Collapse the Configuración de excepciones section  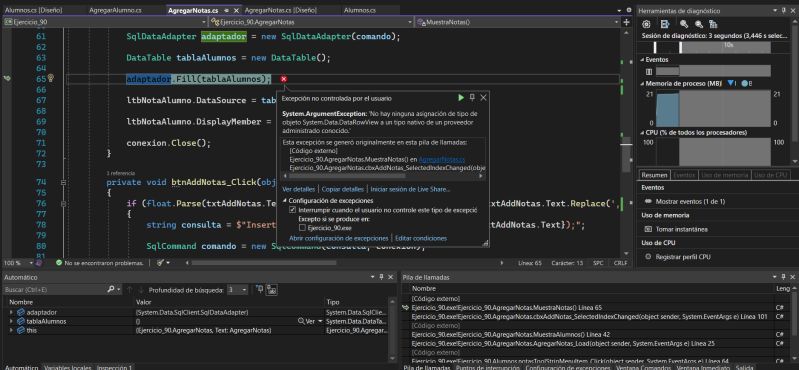(x=285, y=201)
